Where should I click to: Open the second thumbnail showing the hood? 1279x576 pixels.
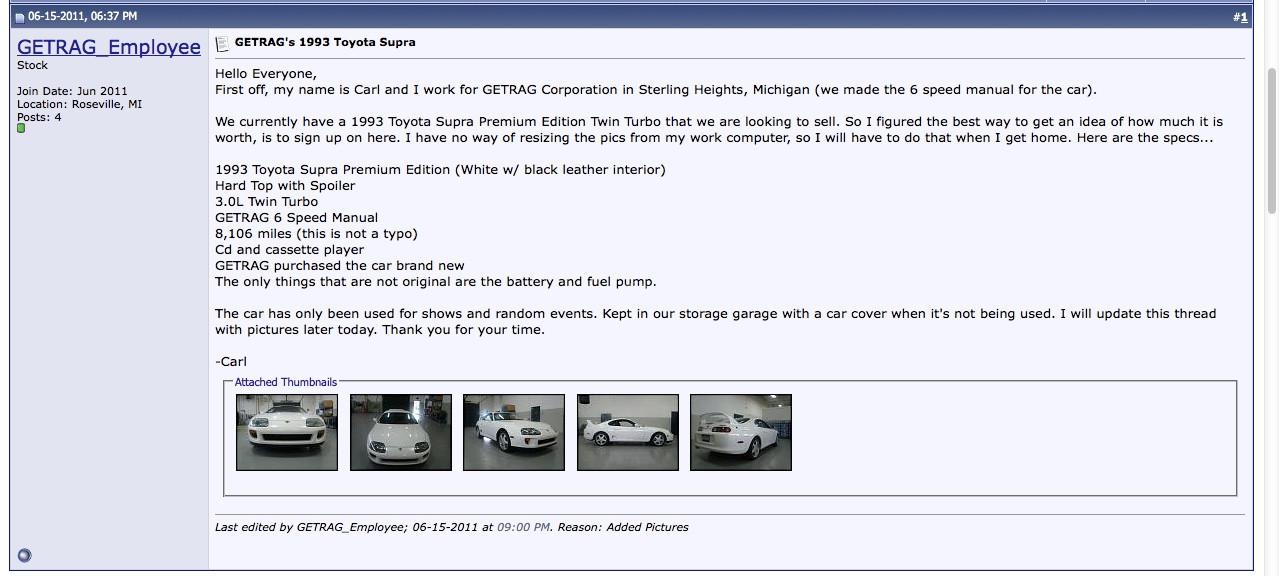pyautogui.click(x=400, y=432)
